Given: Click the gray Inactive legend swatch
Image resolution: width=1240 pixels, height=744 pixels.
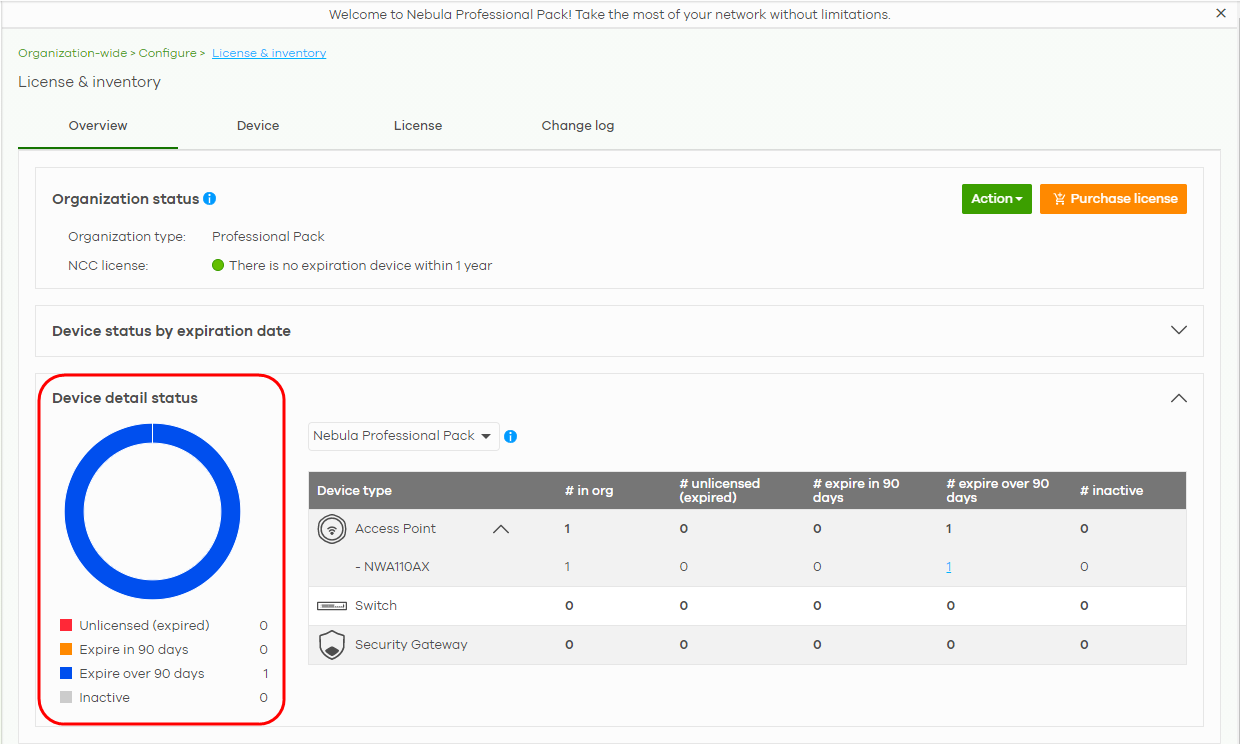Looking at the screenshot, I should [x=66, y=697].
